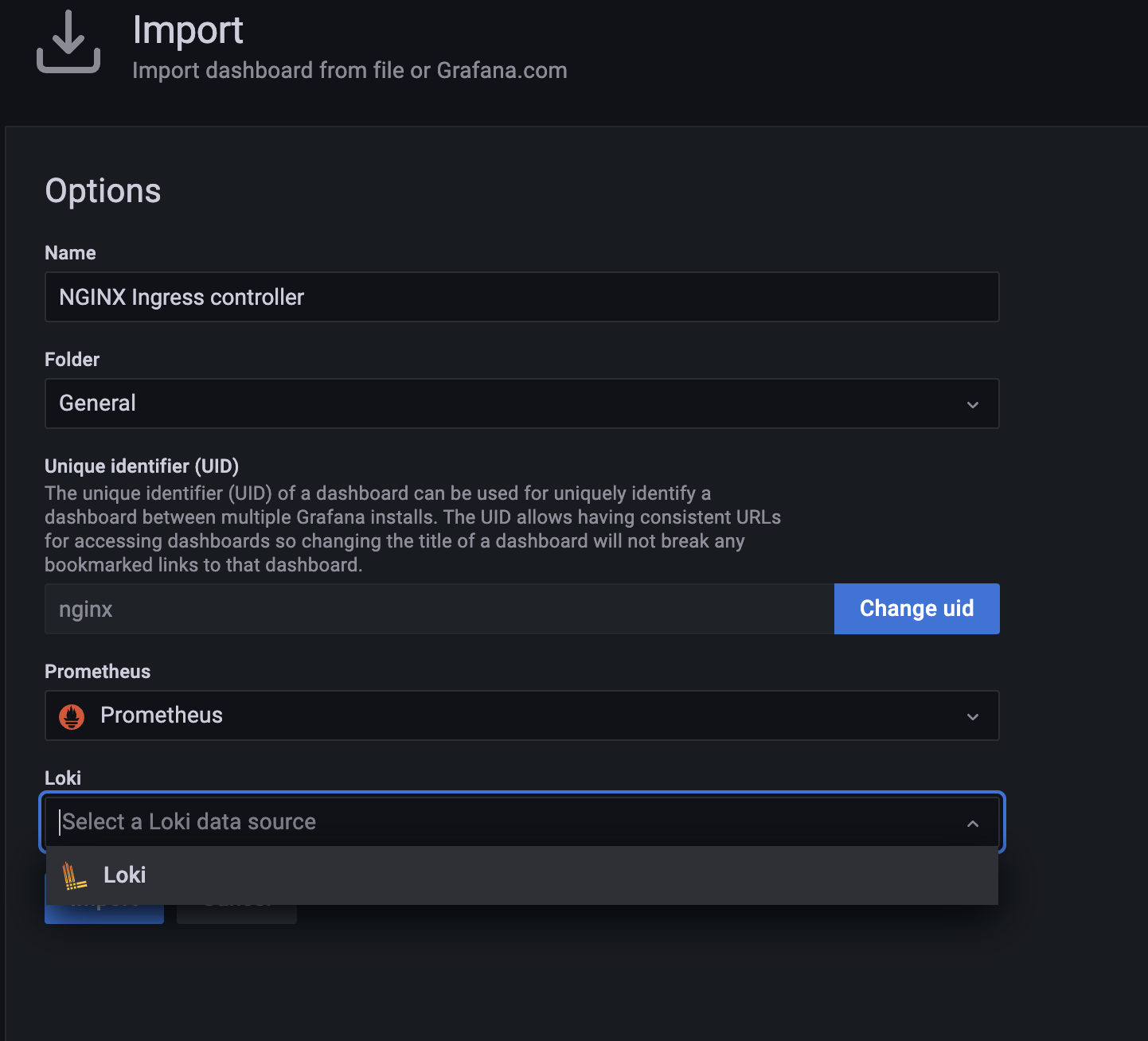Click the "Import" page title
This screenshot has height=1041, width=1148.
pyautogui.click(x=188, y=30)
